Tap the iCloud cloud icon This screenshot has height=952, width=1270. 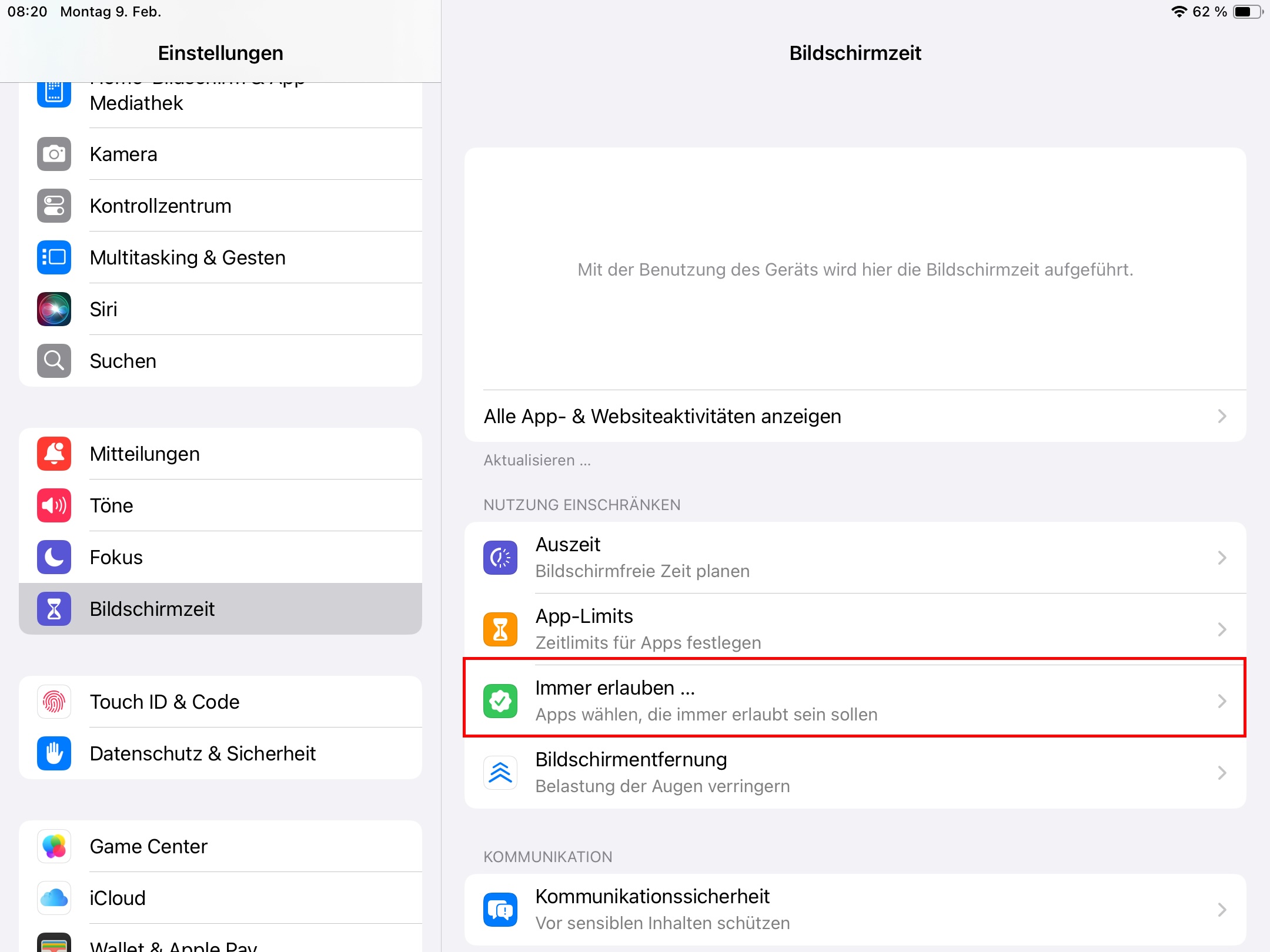pyautogui.click(x=54, y=898)
